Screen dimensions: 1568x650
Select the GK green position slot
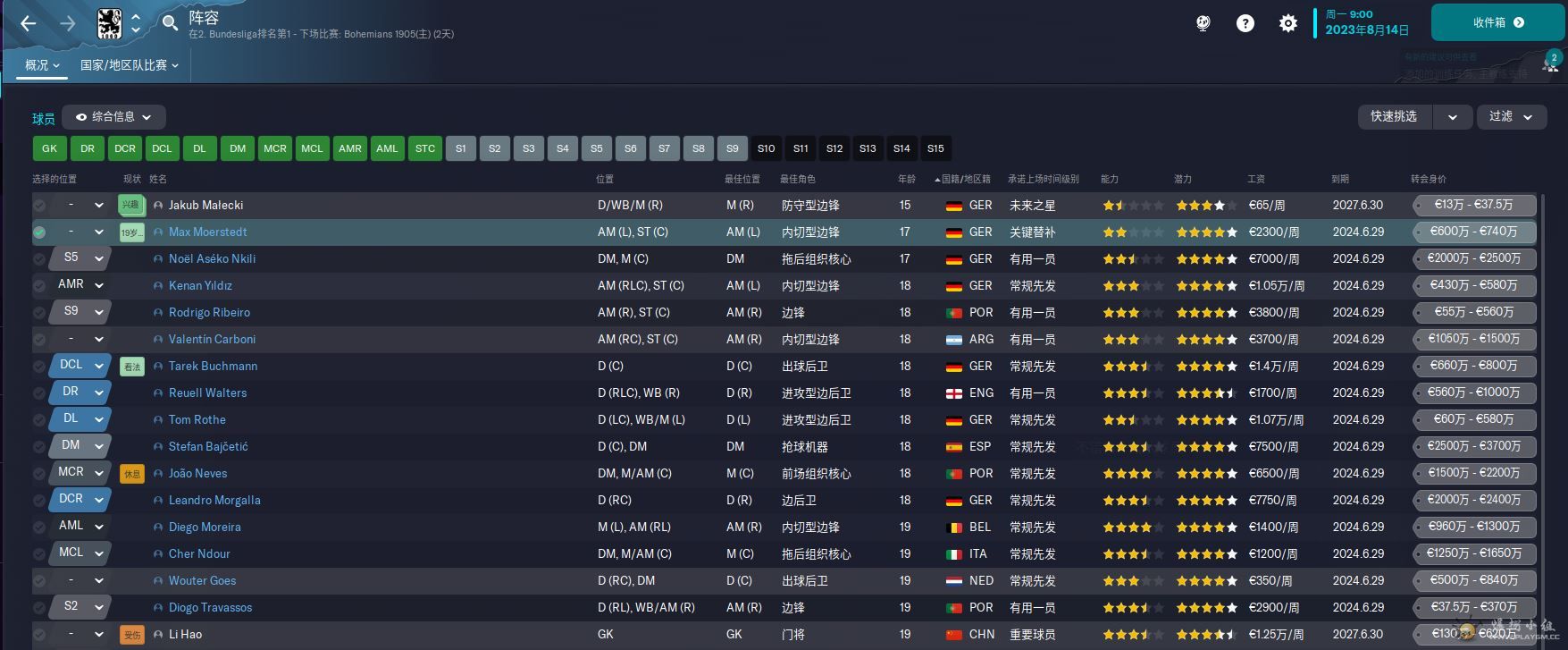coord(49,148)
